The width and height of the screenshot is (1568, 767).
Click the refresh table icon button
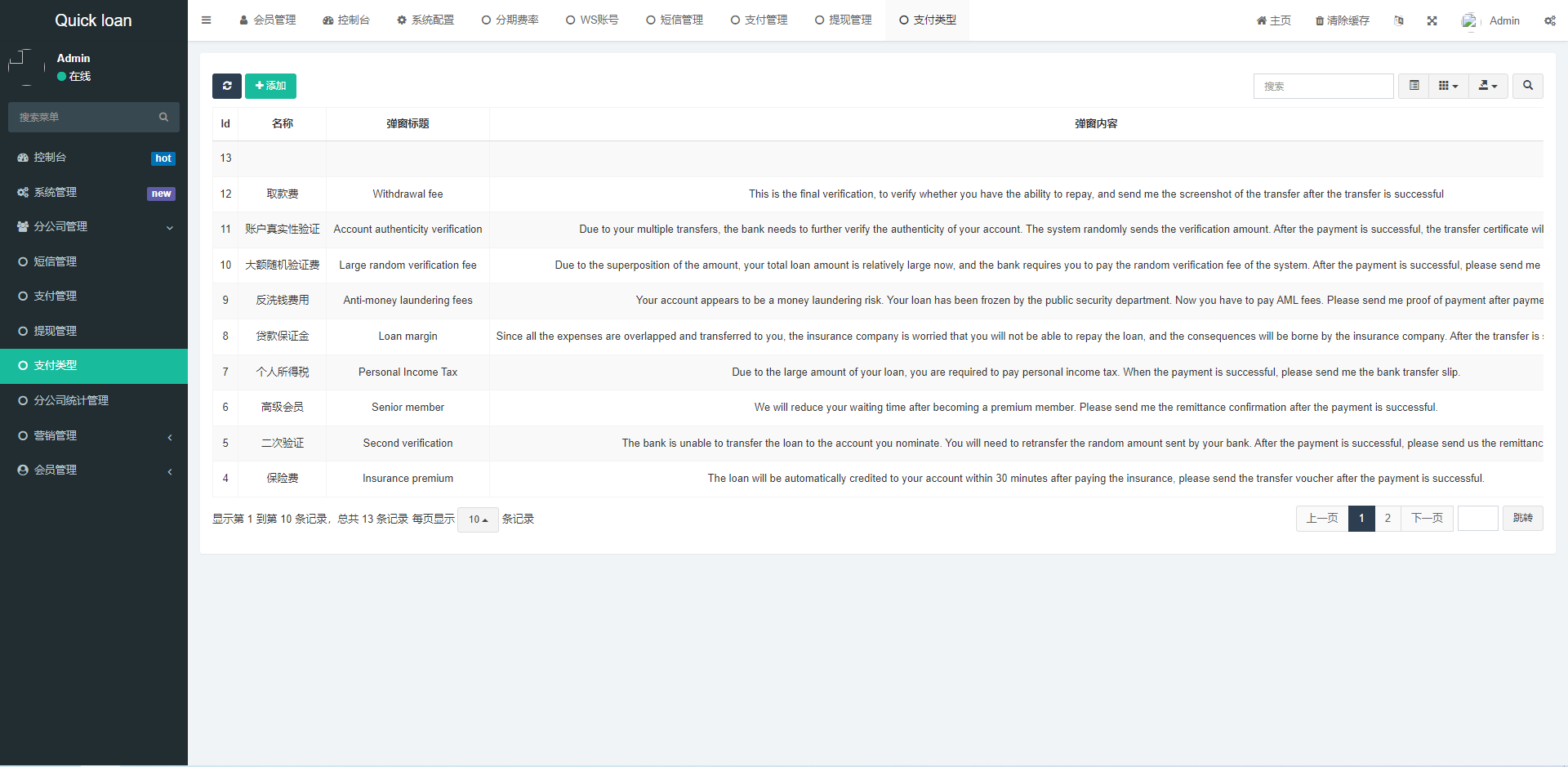coord(227,86)
